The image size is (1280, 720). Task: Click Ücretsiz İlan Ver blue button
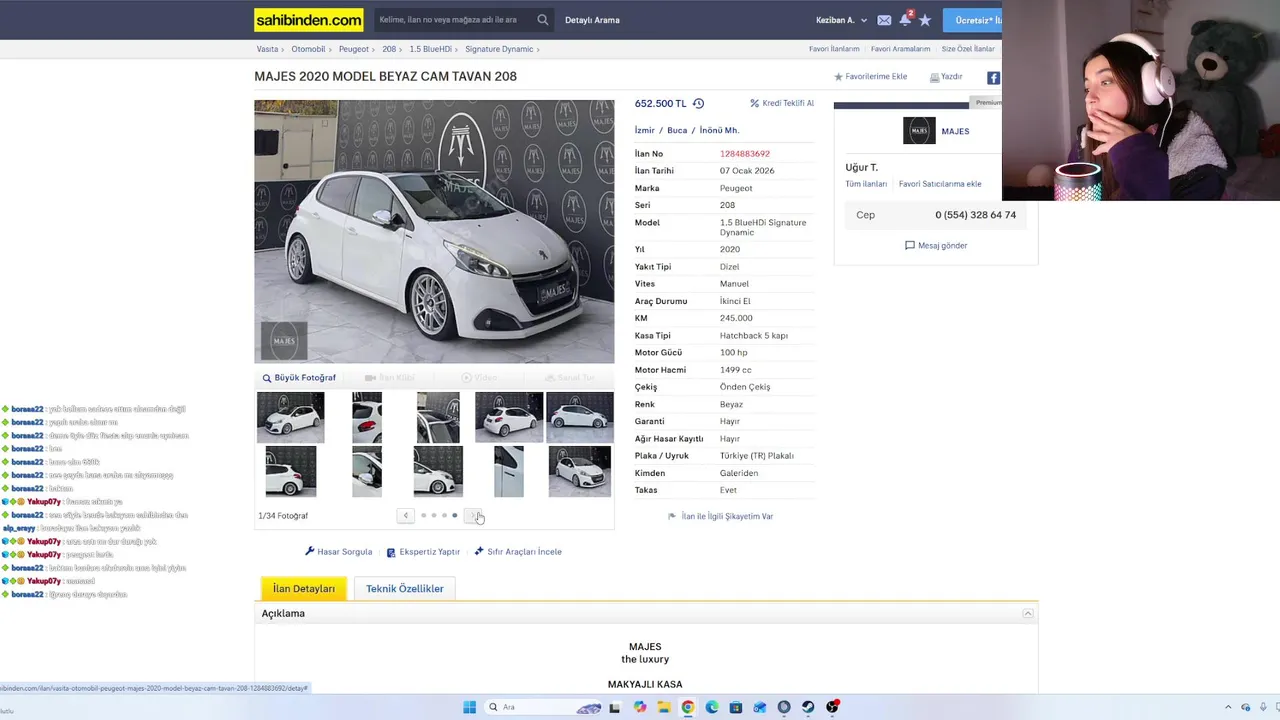click(x=972, y=20)
